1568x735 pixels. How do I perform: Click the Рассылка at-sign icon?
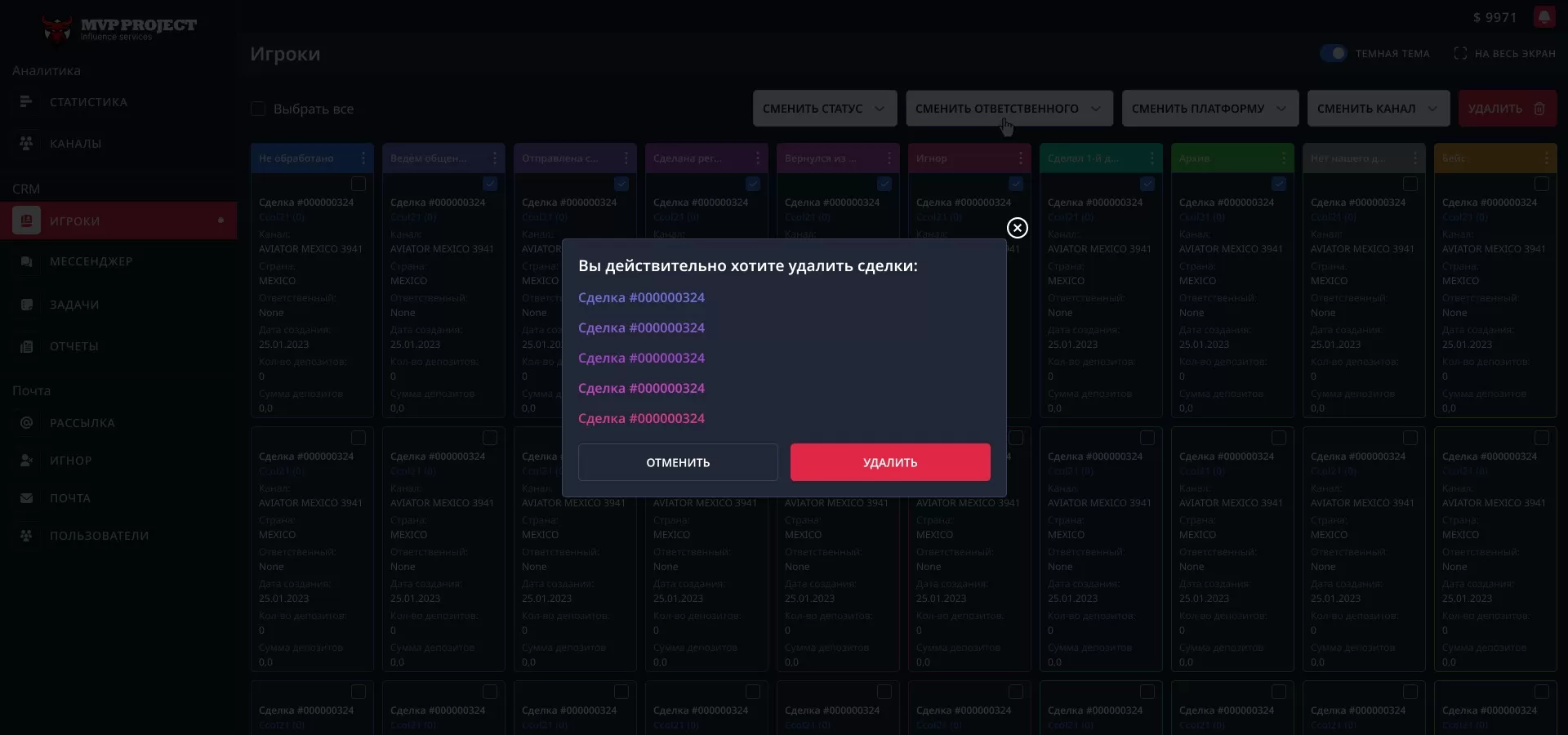click(26, 423)
